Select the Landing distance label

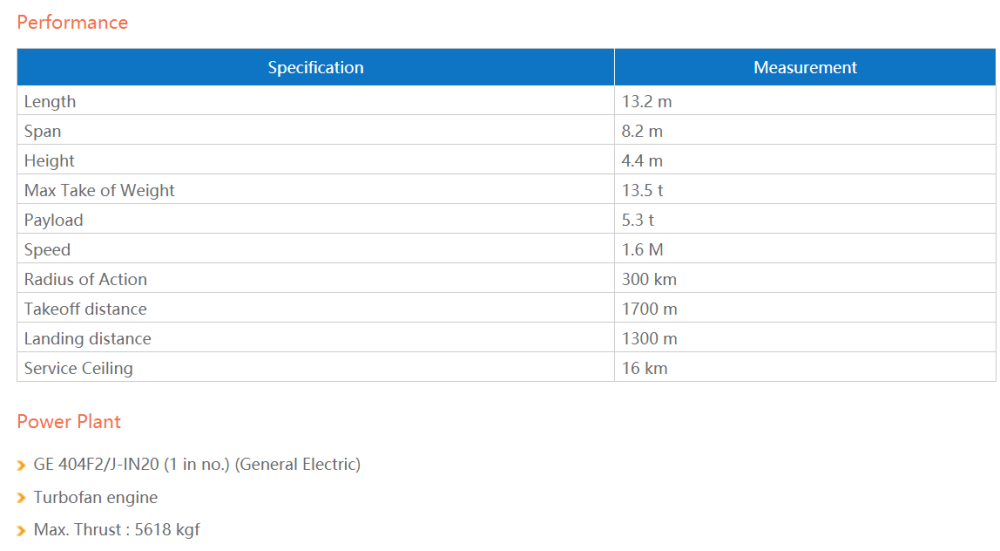87,339
